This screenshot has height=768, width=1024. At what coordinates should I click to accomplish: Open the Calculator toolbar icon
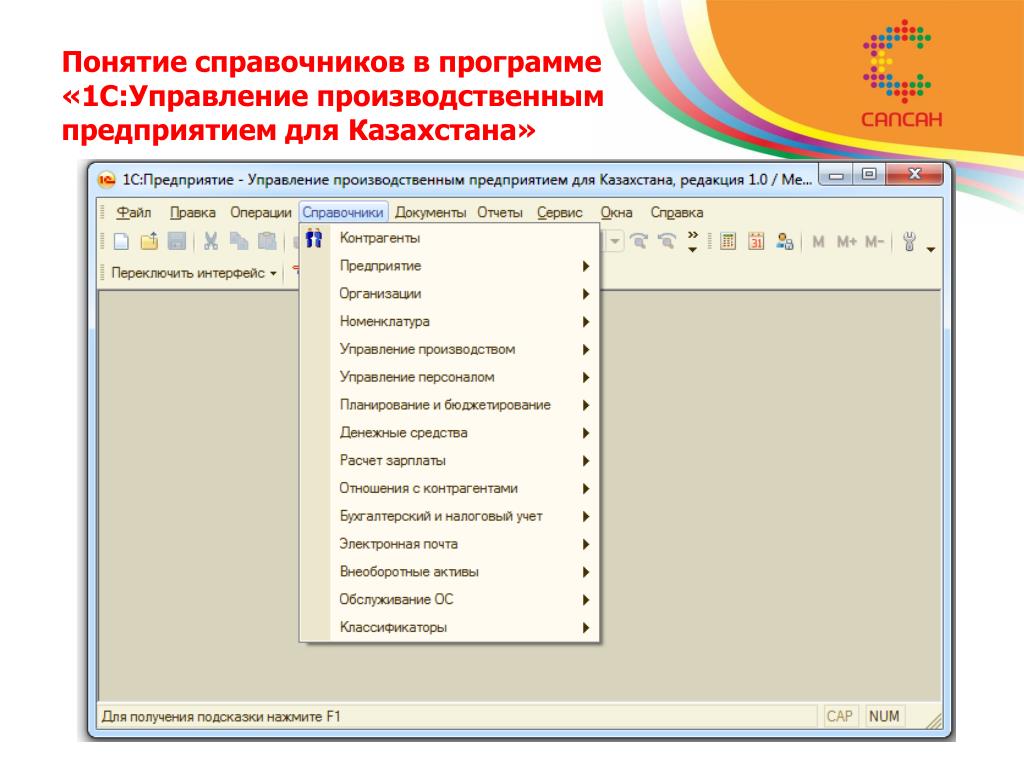728,242
